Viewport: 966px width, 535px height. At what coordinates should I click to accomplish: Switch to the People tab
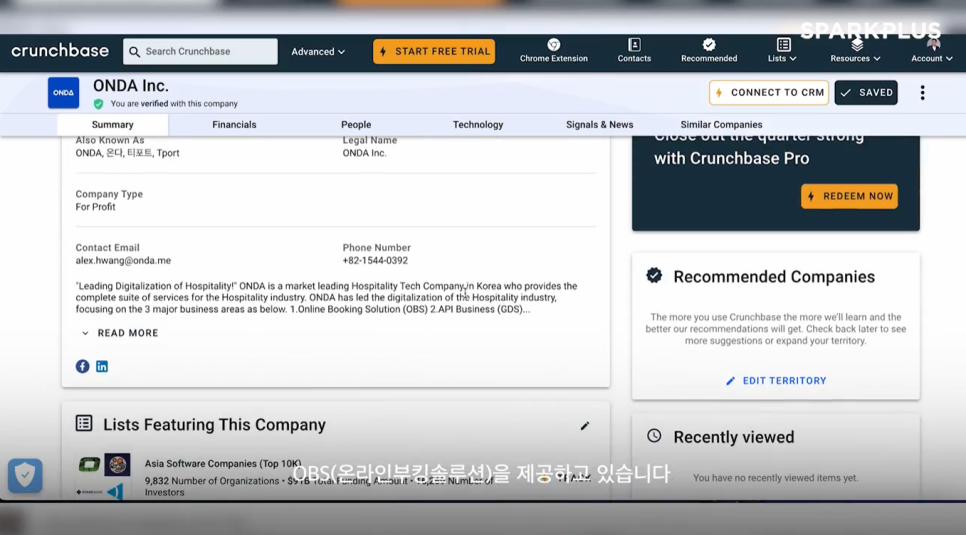356,125
